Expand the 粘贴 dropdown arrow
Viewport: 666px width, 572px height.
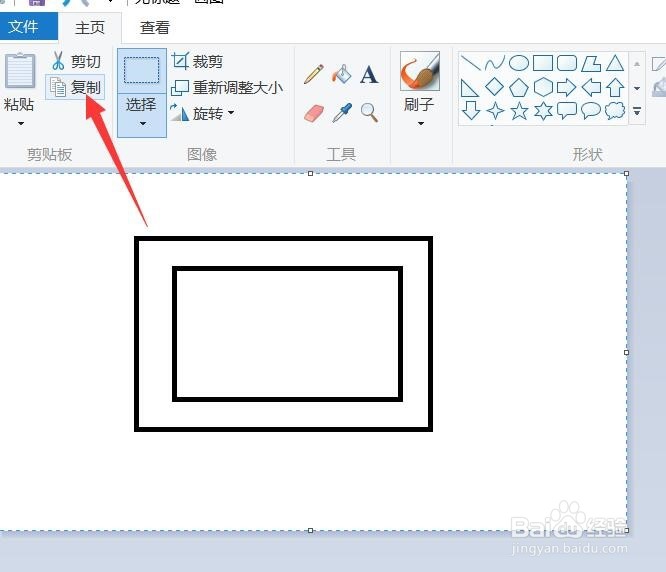click(x=20, y=124)
